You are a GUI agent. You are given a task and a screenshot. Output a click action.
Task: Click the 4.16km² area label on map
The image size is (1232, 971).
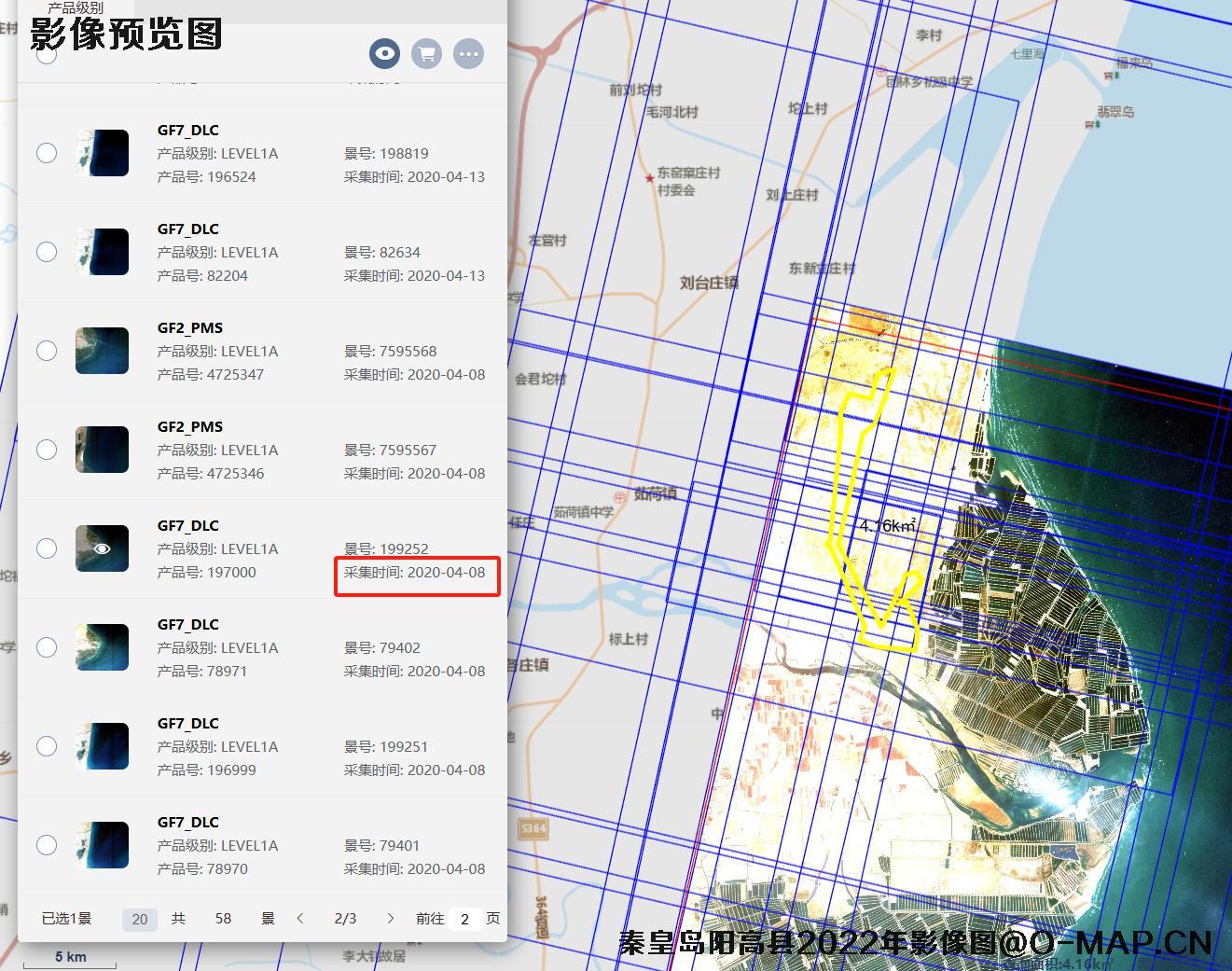tap(887, 526)
